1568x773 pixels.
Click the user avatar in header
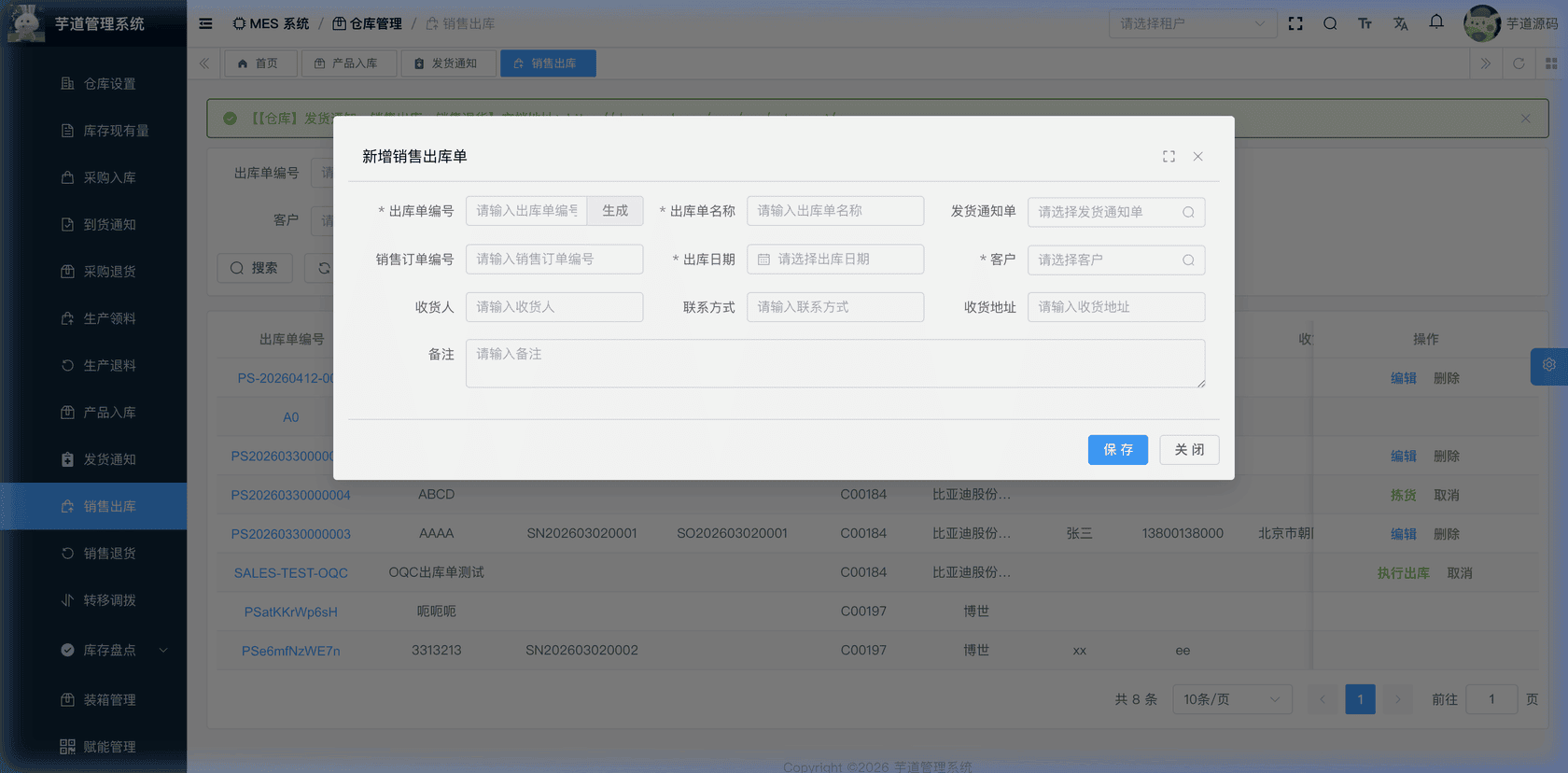pos(1481,23)
